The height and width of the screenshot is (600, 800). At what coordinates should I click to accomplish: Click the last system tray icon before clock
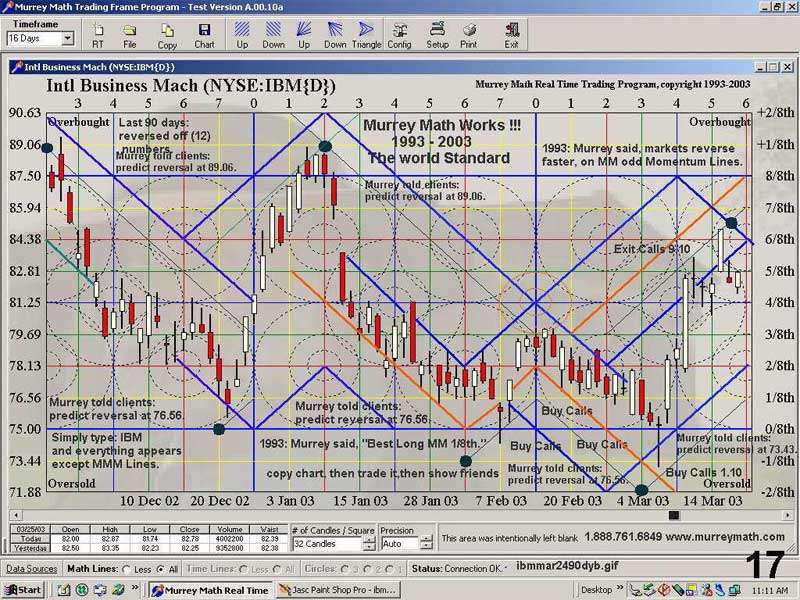[734, 591]
